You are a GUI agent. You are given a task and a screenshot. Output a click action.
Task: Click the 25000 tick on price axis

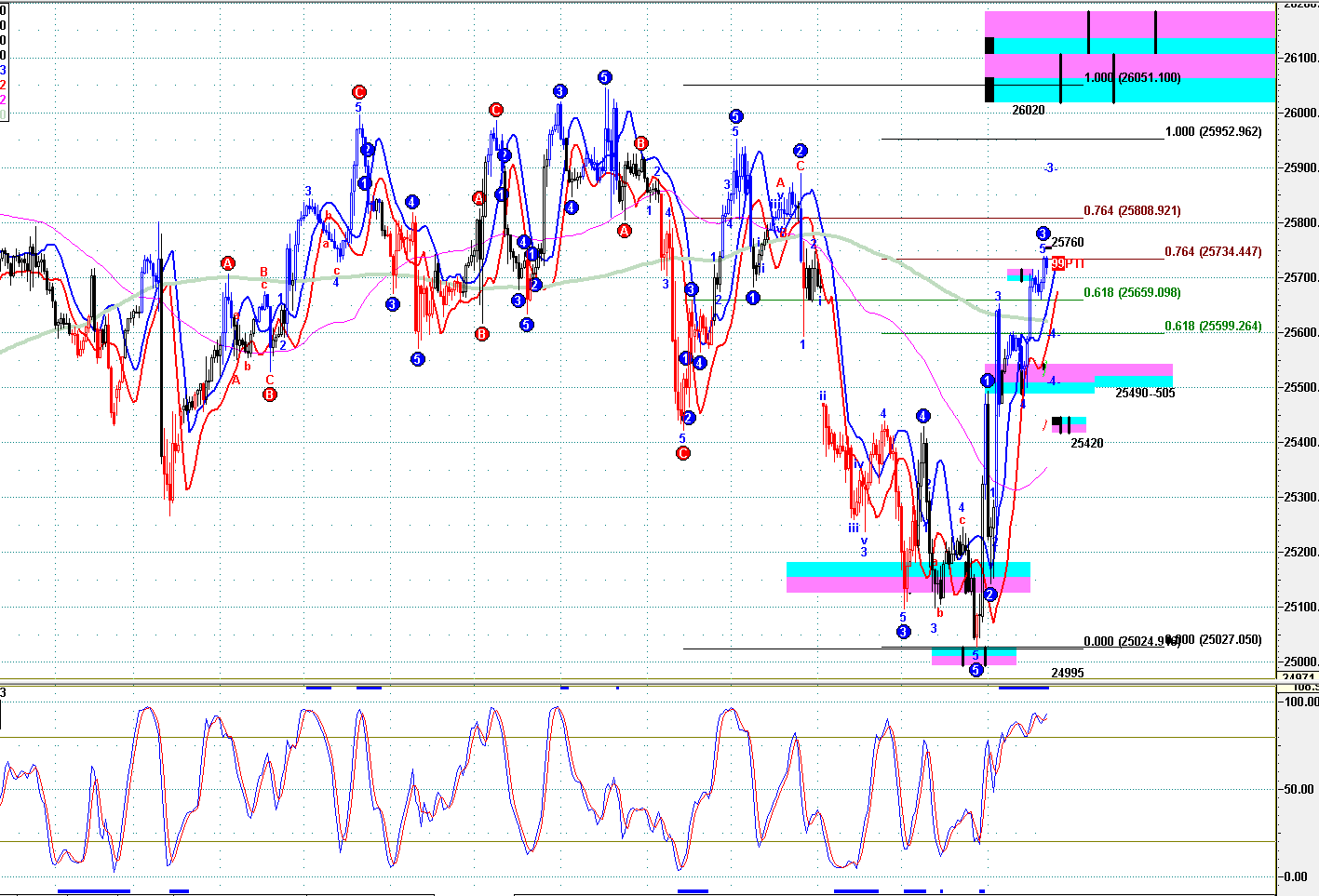tap(1299, 662)
